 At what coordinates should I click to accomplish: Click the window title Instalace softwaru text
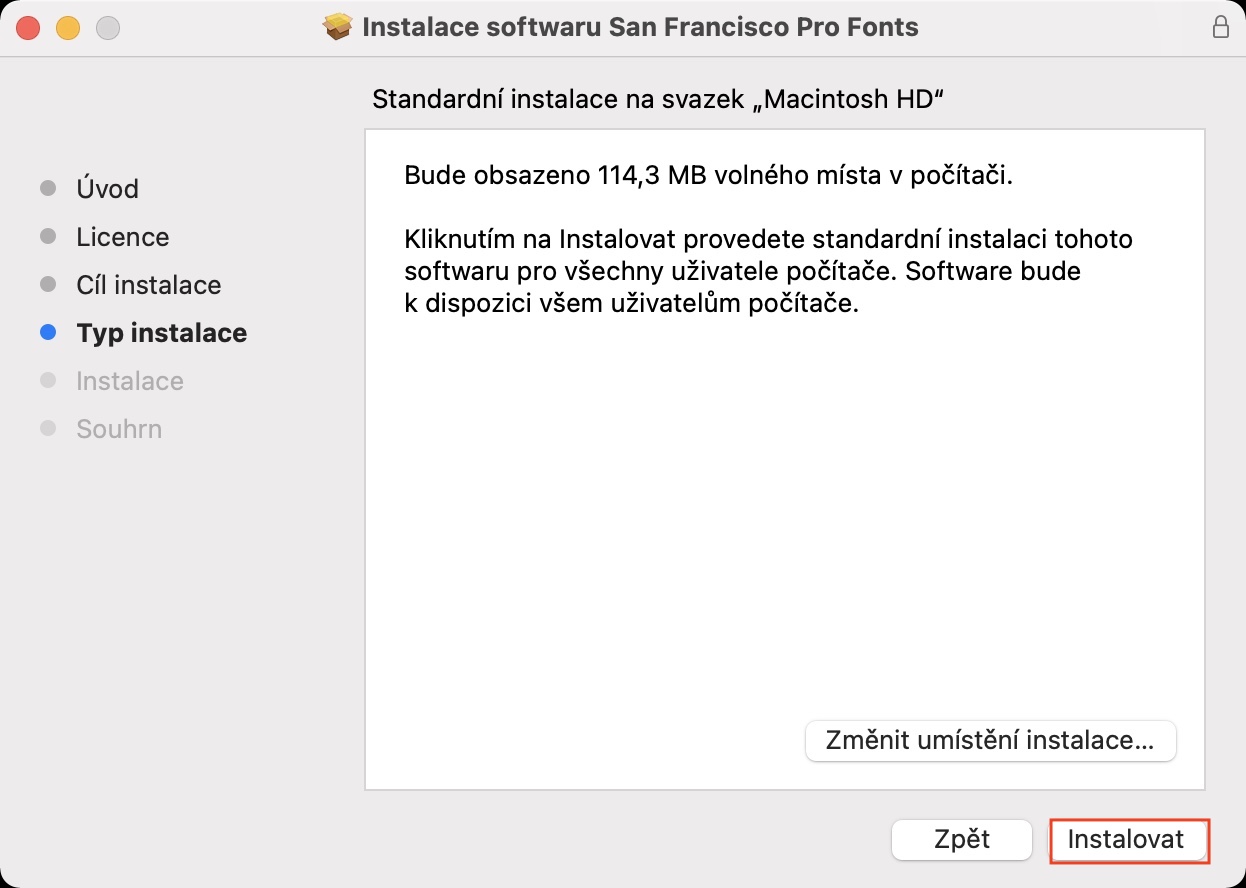[640, 27]
